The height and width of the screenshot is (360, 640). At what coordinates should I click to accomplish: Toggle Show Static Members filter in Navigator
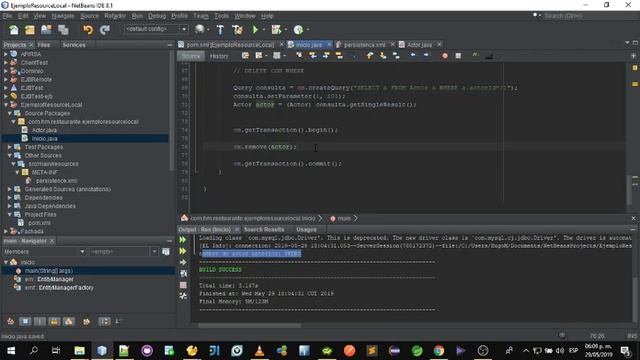(40, 322)
